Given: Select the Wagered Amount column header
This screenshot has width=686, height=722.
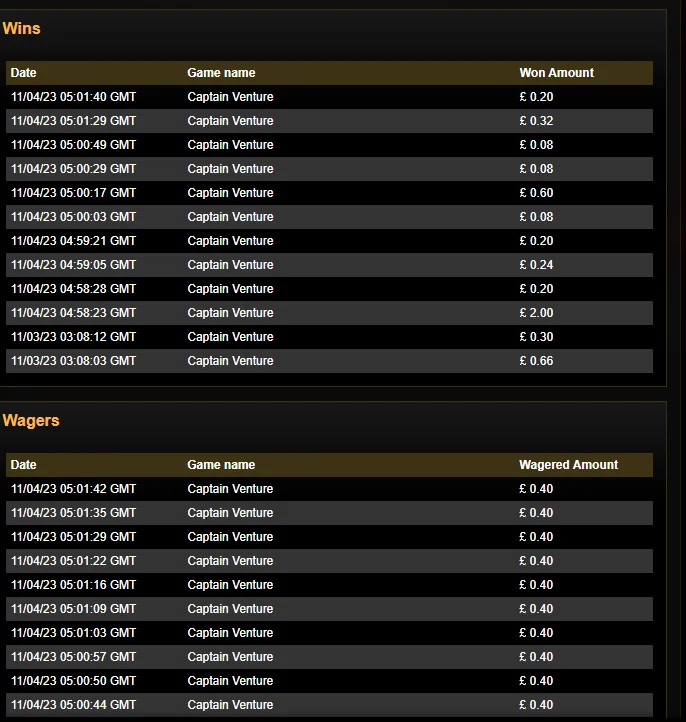Looking at the screenshot, I should pos(569,465).
